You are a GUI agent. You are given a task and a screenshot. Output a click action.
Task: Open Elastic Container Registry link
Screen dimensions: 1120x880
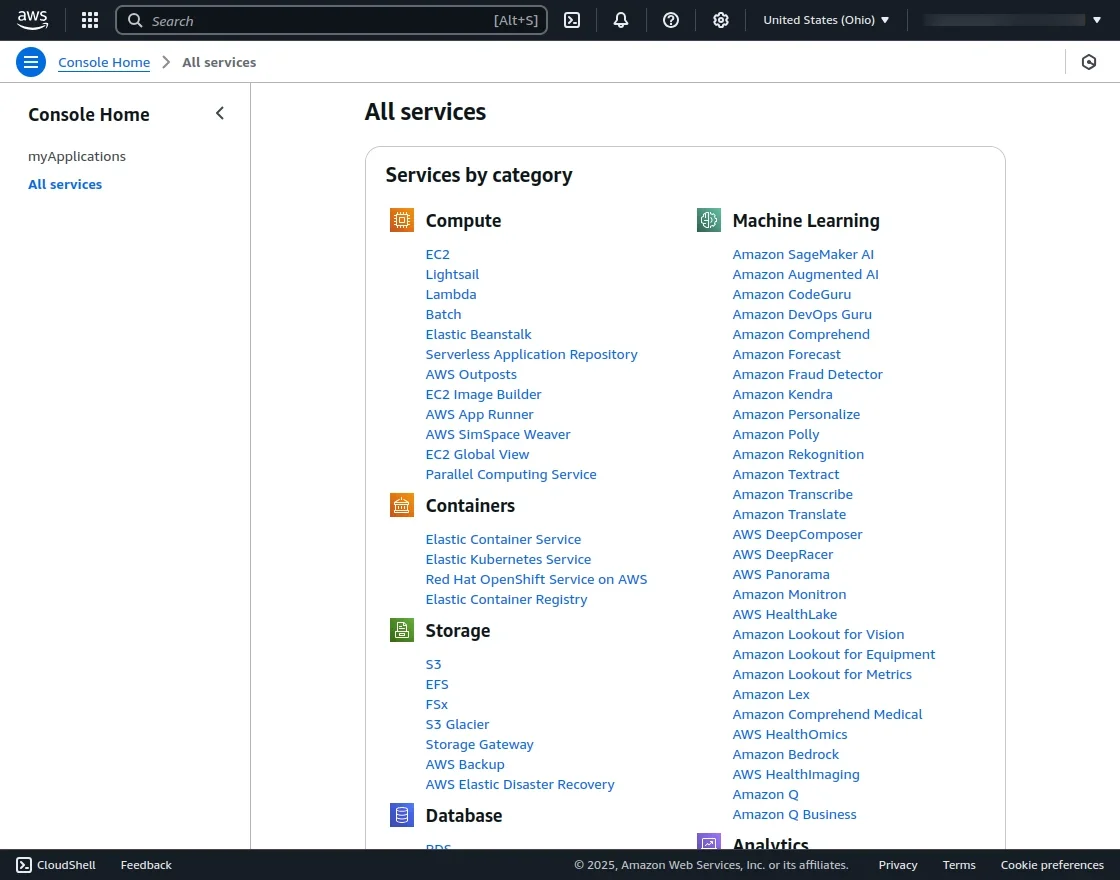(x=506, y=599)
